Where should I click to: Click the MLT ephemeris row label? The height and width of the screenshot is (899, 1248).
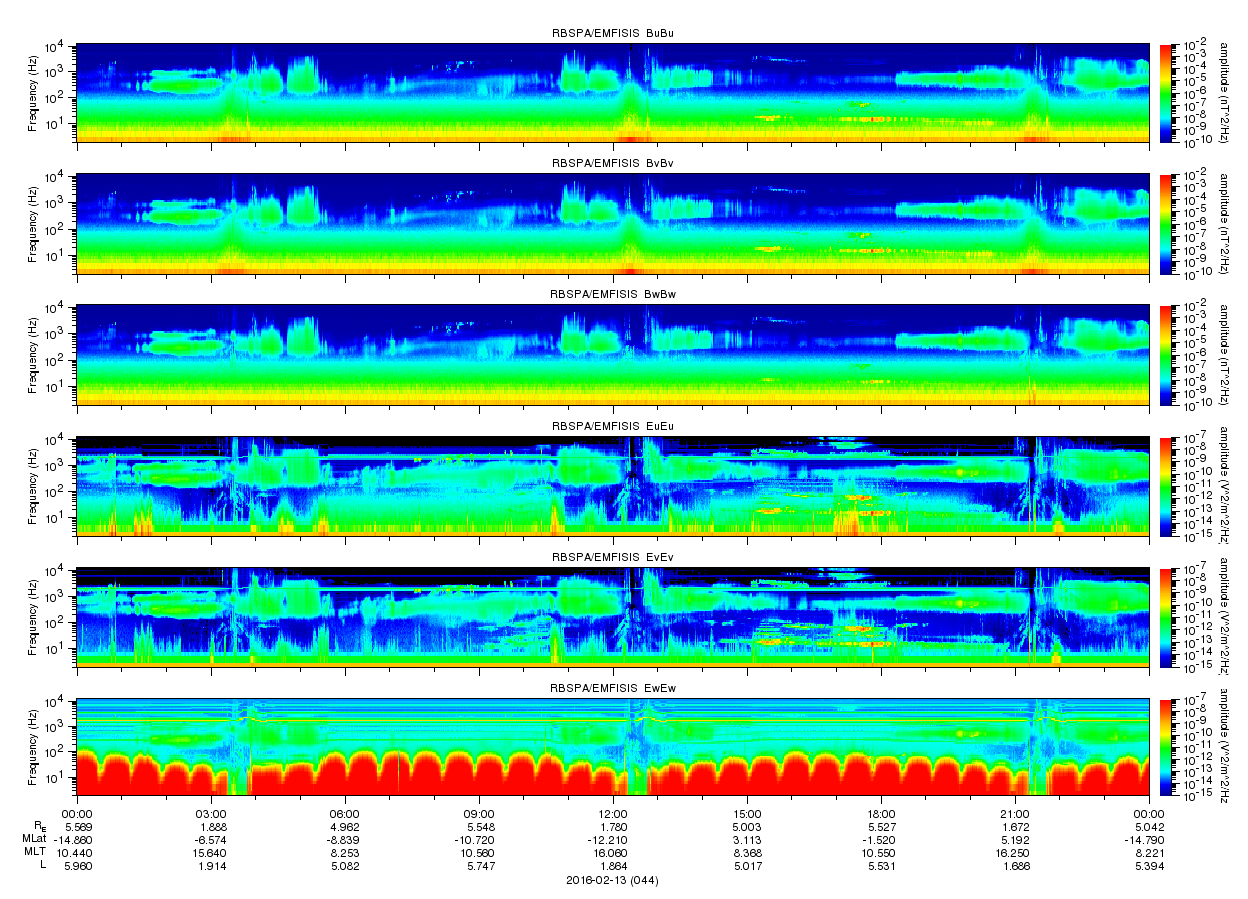tap(35, 851)
